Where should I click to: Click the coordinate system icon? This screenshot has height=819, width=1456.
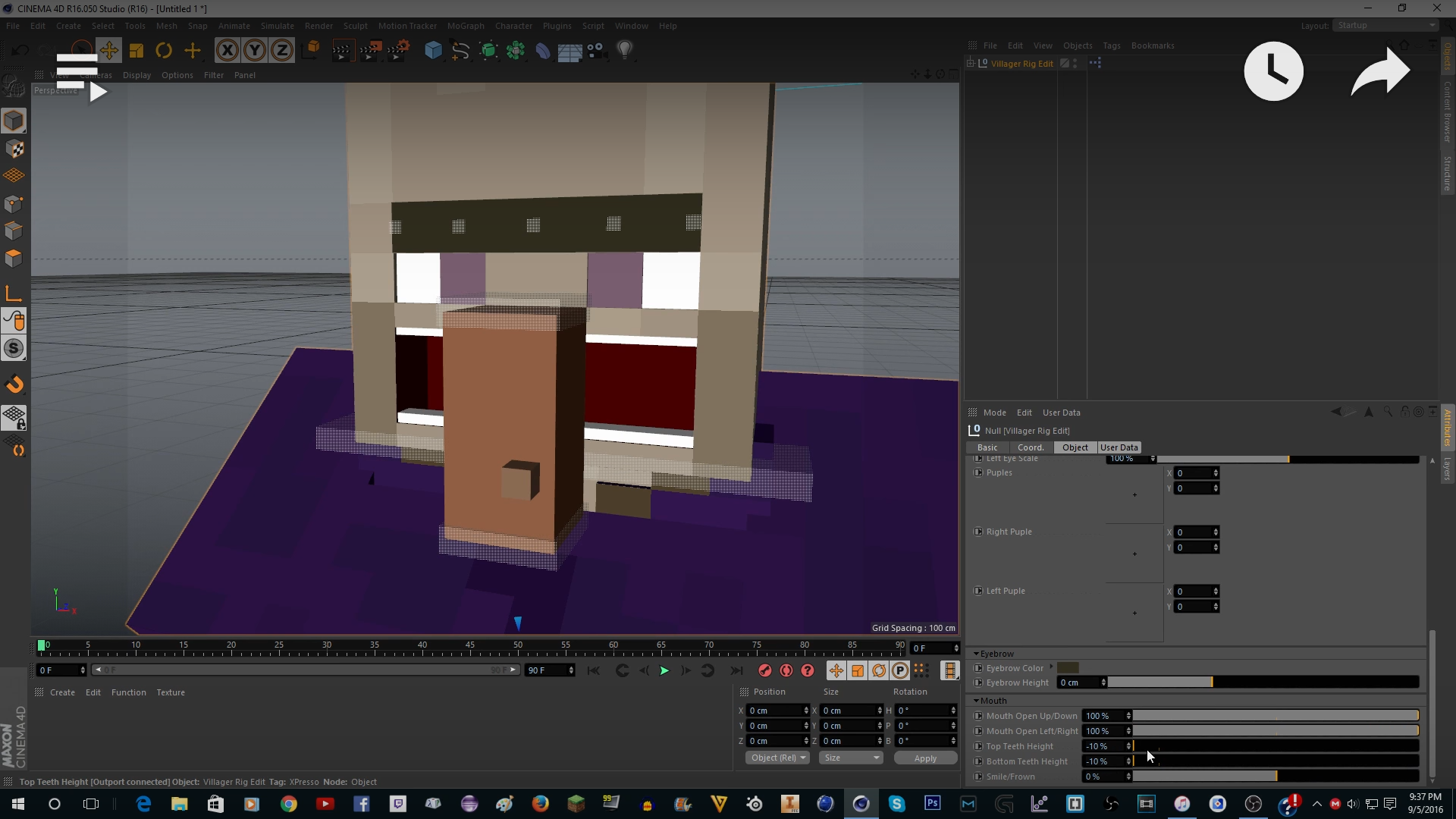pyautogui.click(x=311, y=51)
